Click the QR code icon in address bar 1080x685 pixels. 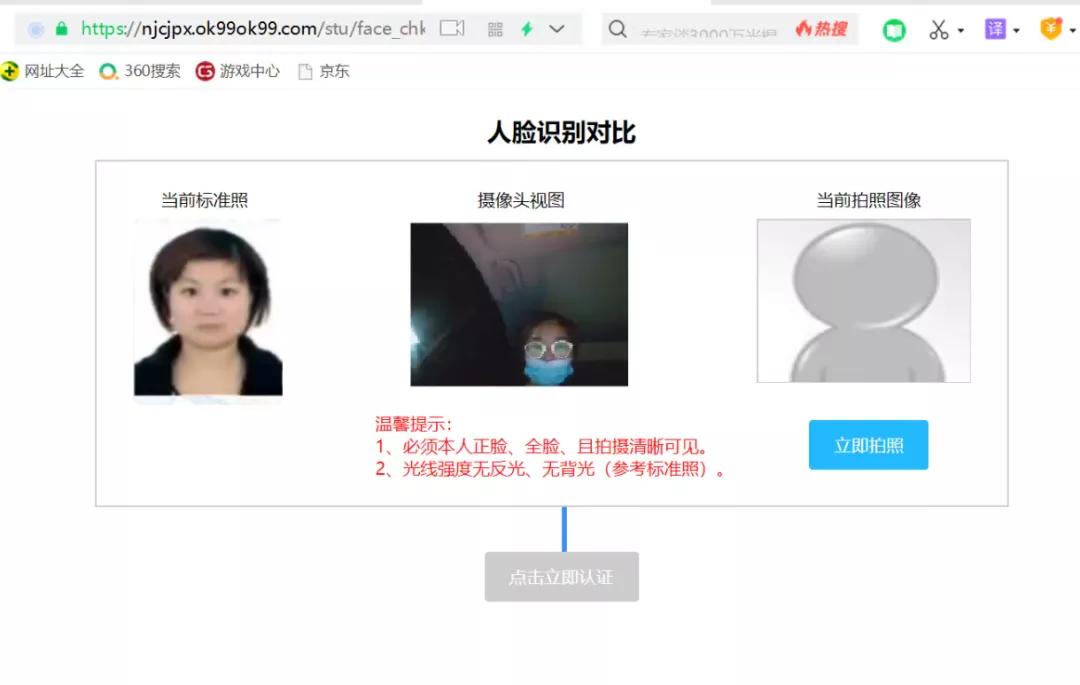494,29
